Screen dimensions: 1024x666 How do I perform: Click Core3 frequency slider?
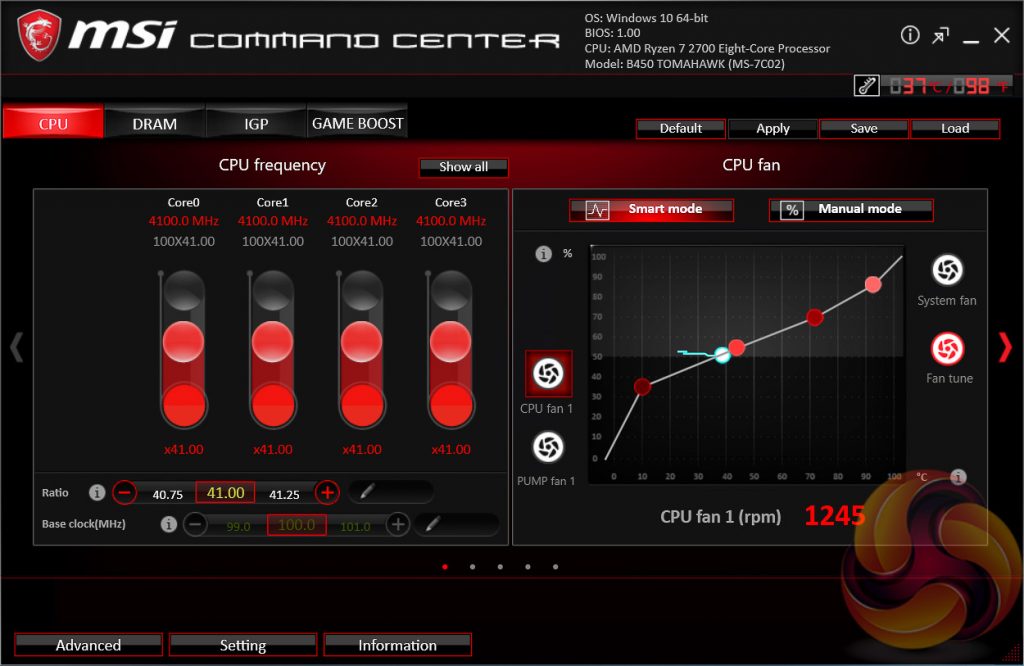[451, 349]
